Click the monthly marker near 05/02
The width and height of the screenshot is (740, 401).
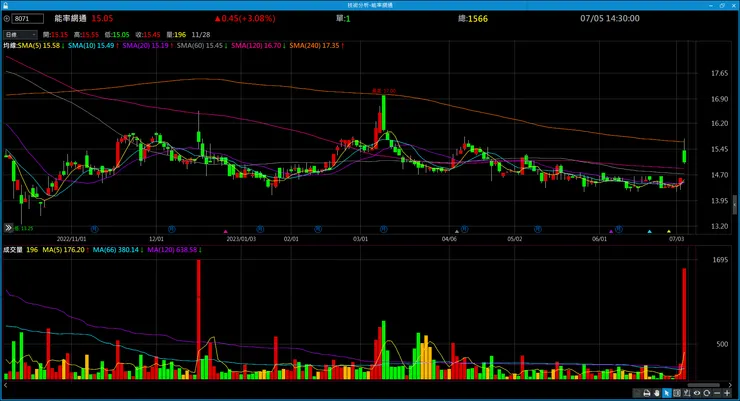tap(538, 229)
